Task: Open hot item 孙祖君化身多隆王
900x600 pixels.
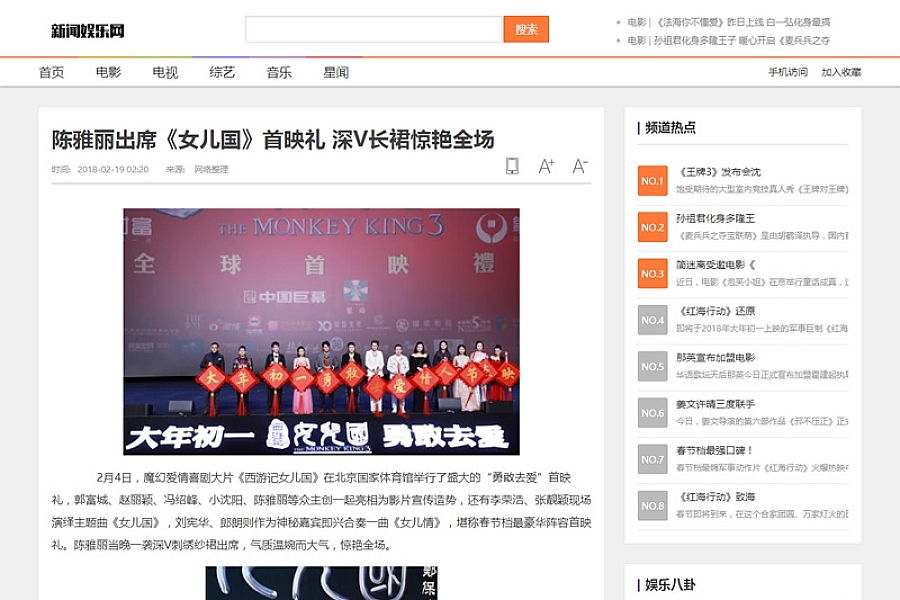Action: click(x=715, y=218)
